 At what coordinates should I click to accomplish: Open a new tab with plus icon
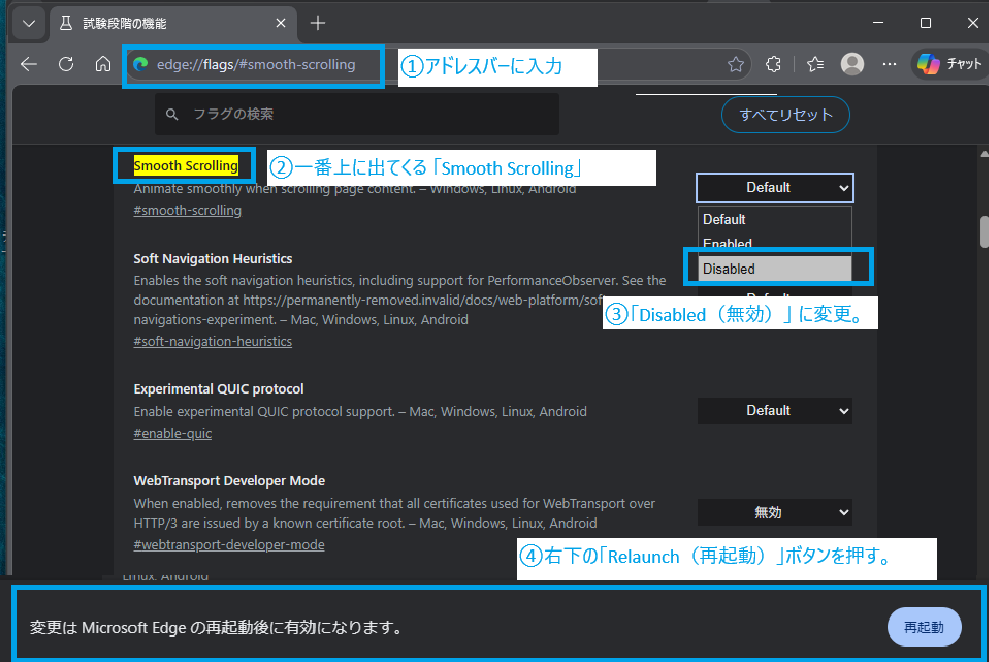tap(318, 22)
